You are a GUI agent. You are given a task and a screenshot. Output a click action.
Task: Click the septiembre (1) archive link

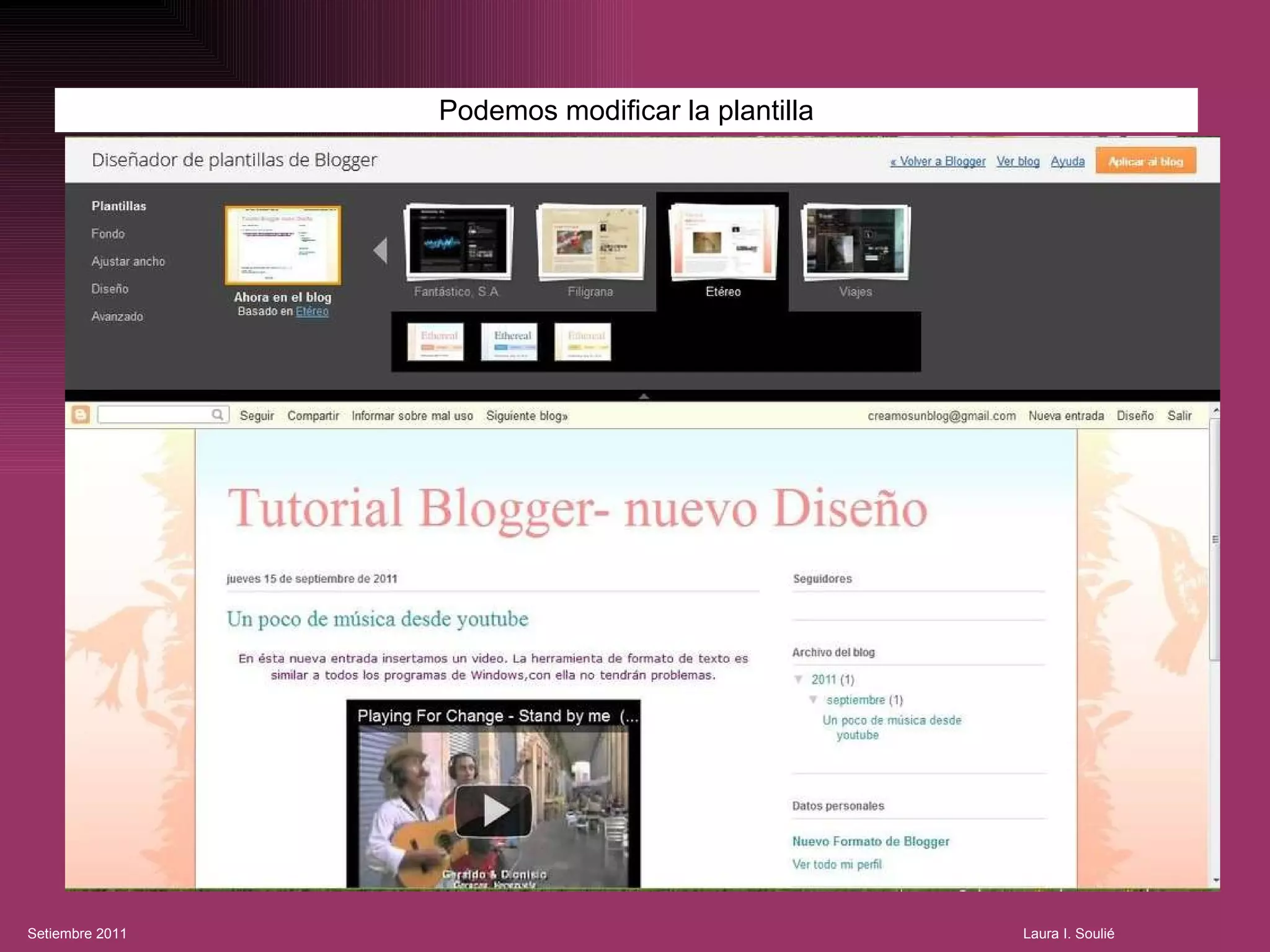864,700
